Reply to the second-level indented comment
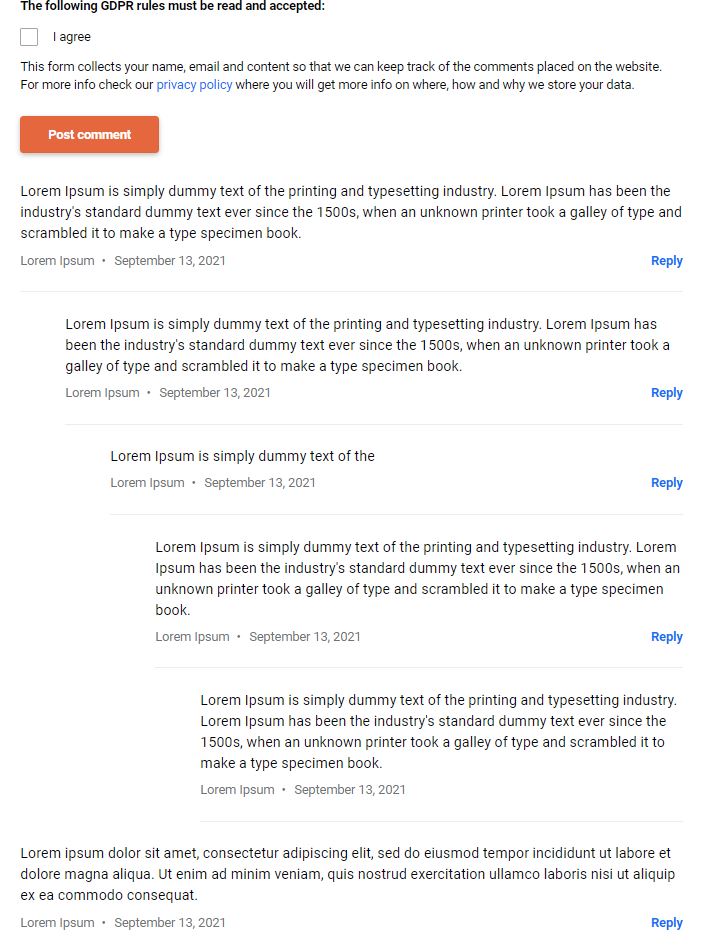This screenshot has width=720, height=948. (666, 392)
